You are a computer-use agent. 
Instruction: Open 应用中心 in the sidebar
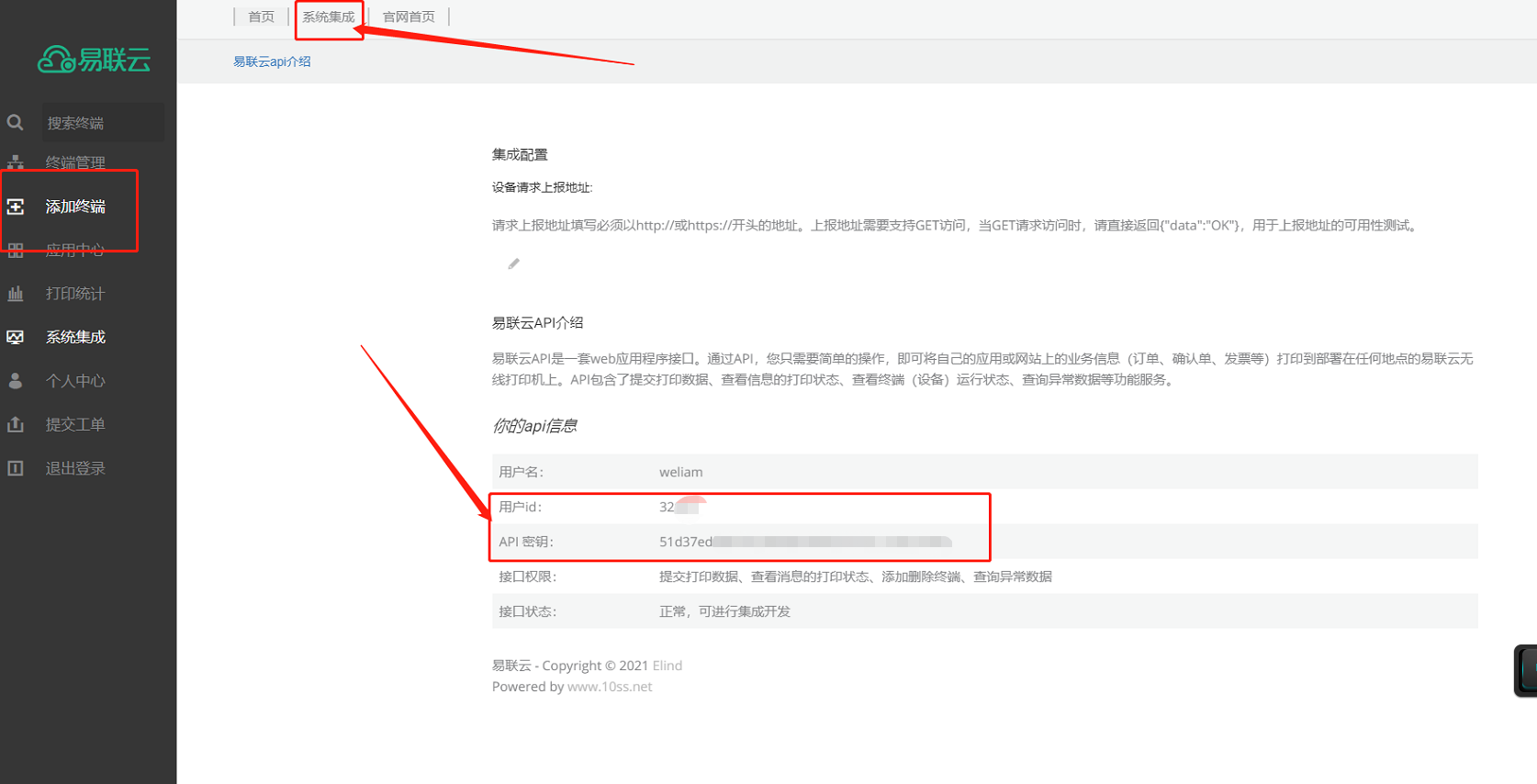75,250
